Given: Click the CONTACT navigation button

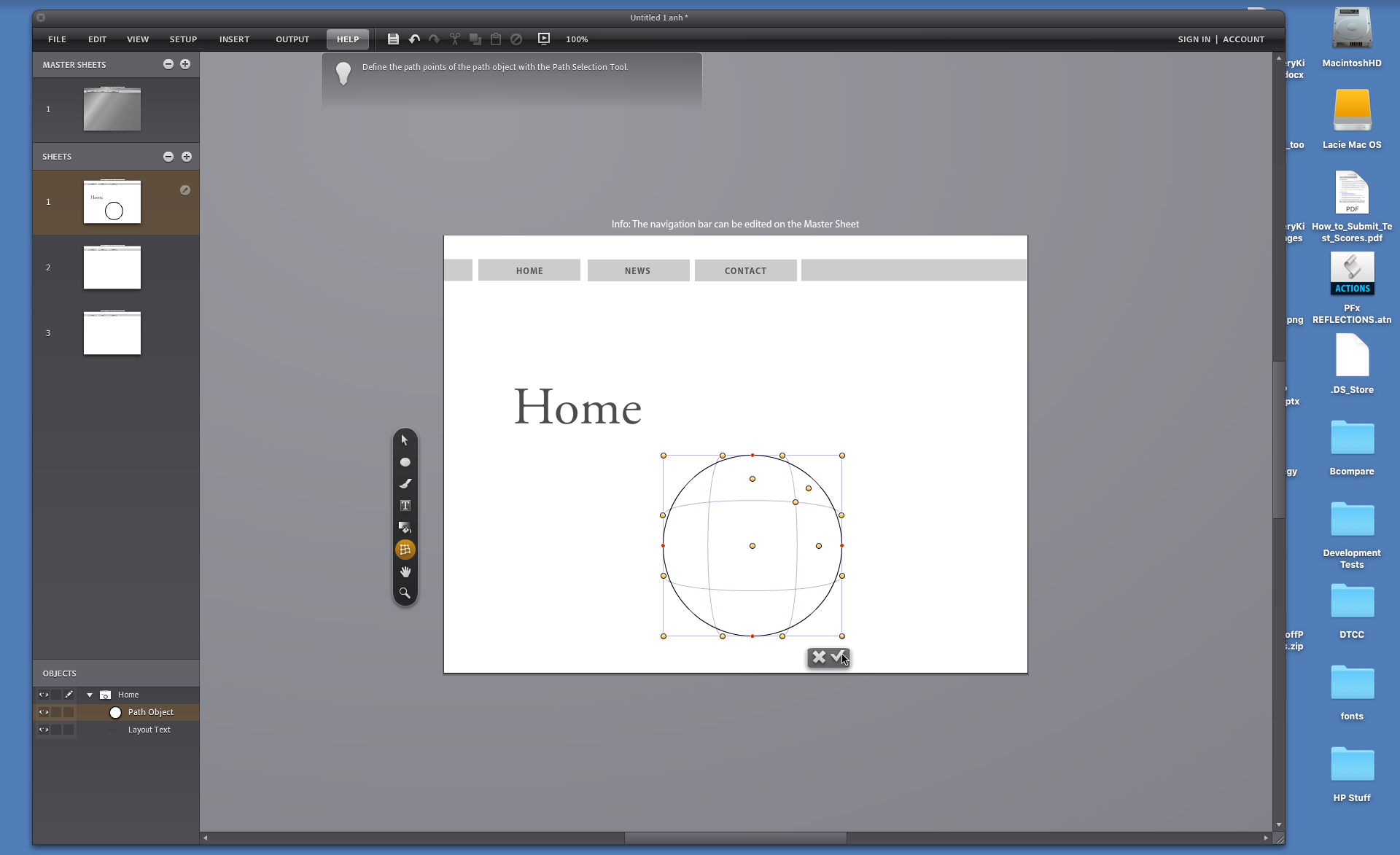Looking at the screenshot, I should click(x=745, y=270).
